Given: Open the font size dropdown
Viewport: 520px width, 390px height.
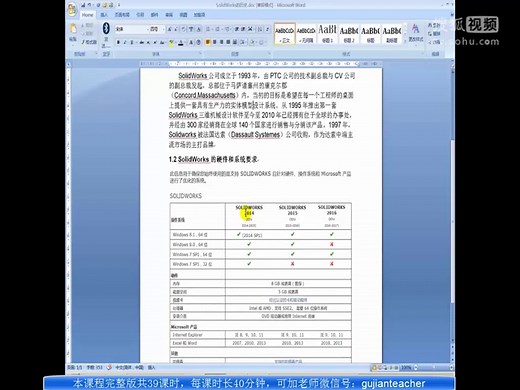Looking at the screenshot, I should tap(163, 29).
